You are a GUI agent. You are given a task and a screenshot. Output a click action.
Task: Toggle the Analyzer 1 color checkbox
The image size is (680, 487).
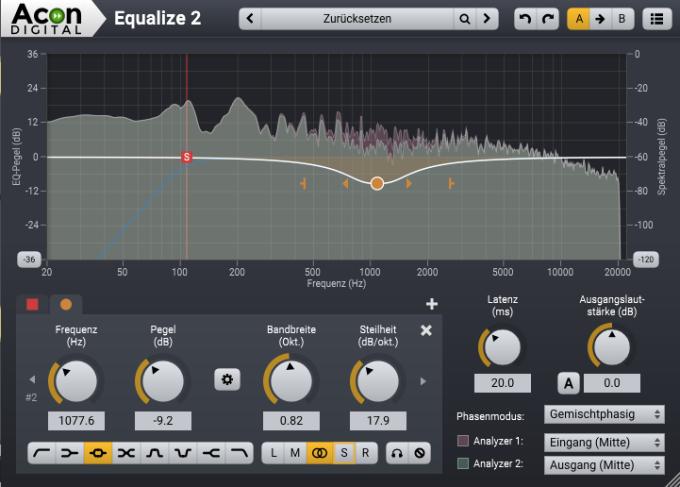tap(463, 441)
